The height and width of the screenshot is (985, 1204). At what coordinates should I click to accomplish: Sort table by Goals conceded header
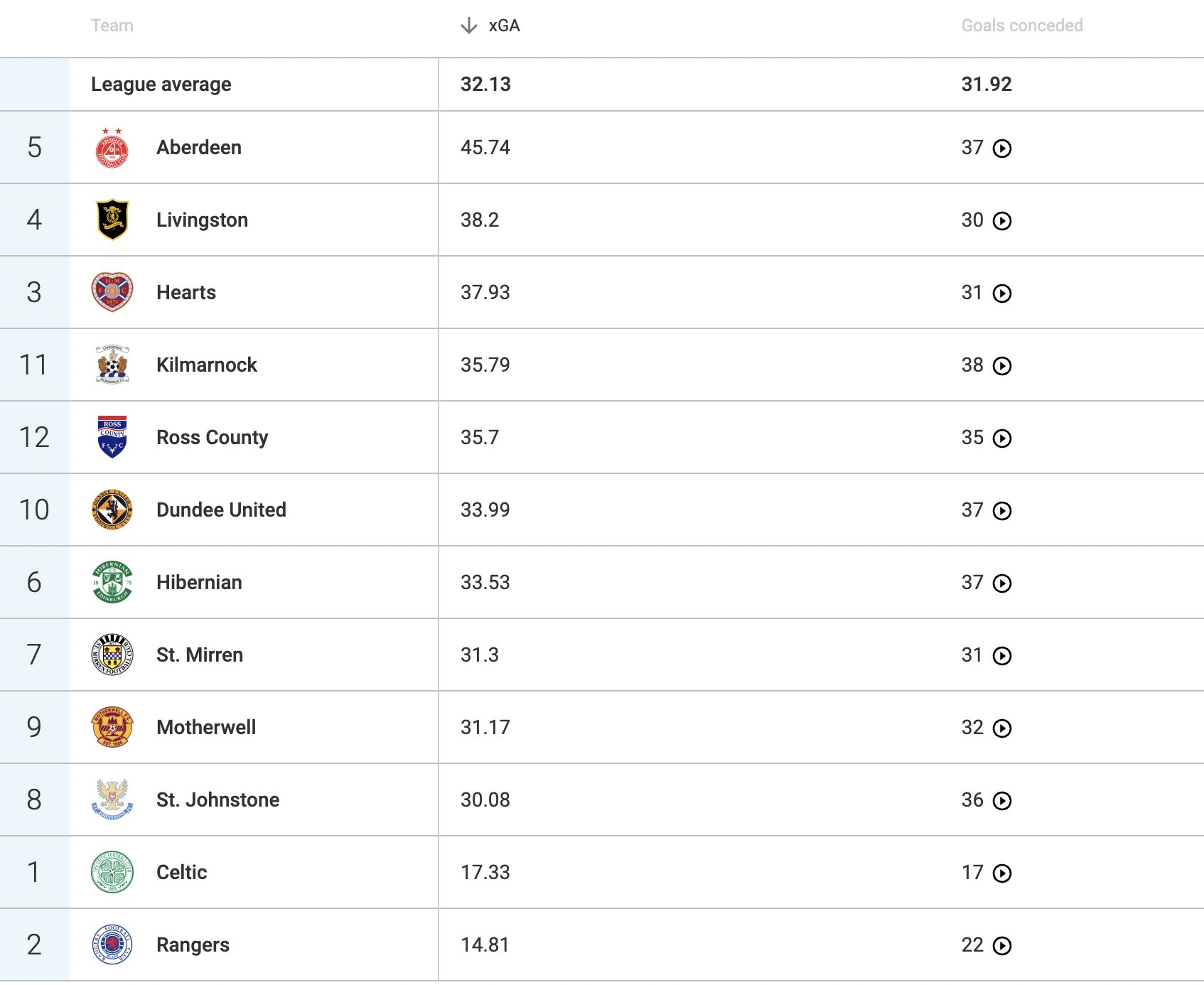(1021, 26)
